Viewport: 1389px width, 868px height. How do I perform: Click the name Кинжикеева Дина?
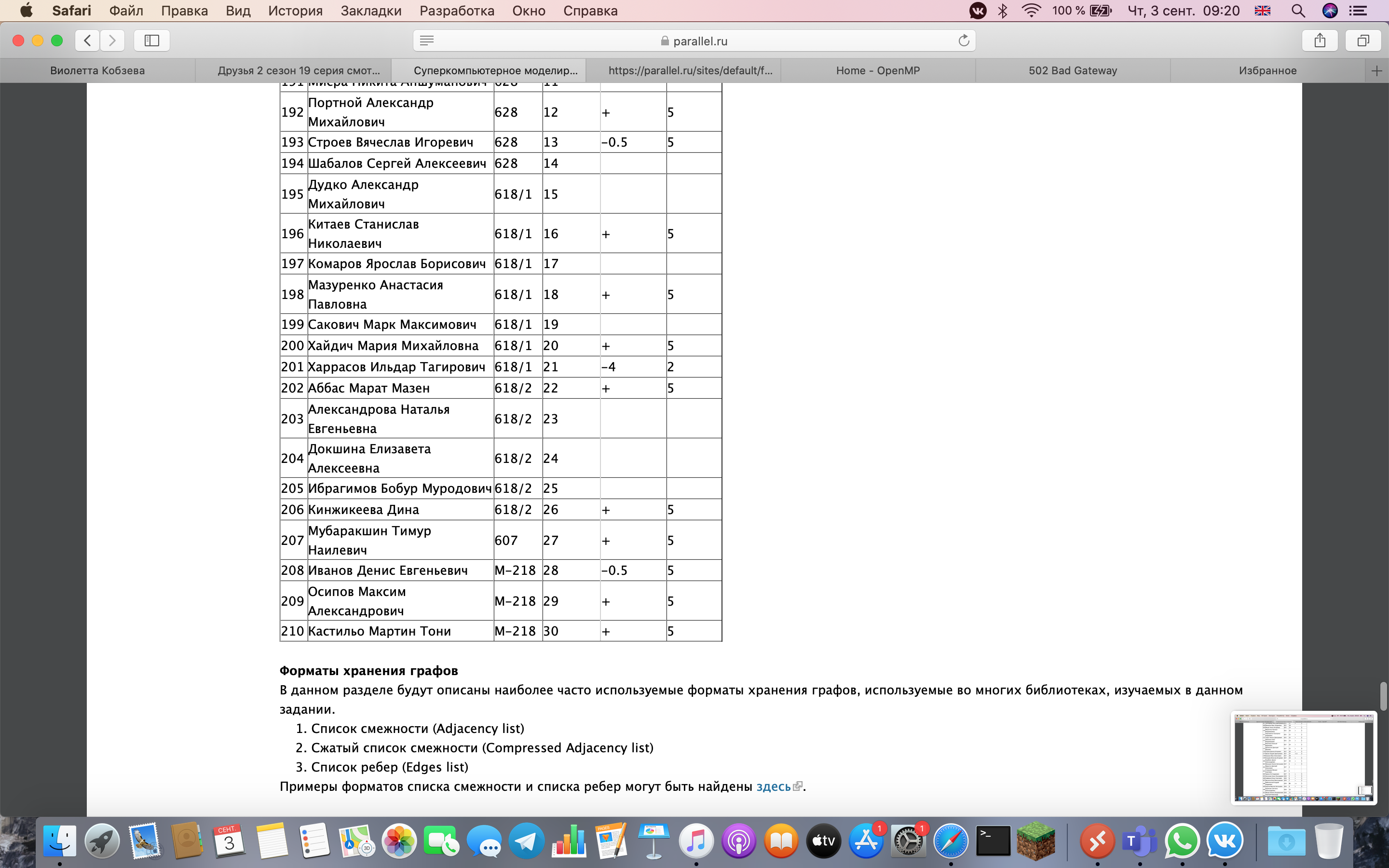(x=363, y=510)
